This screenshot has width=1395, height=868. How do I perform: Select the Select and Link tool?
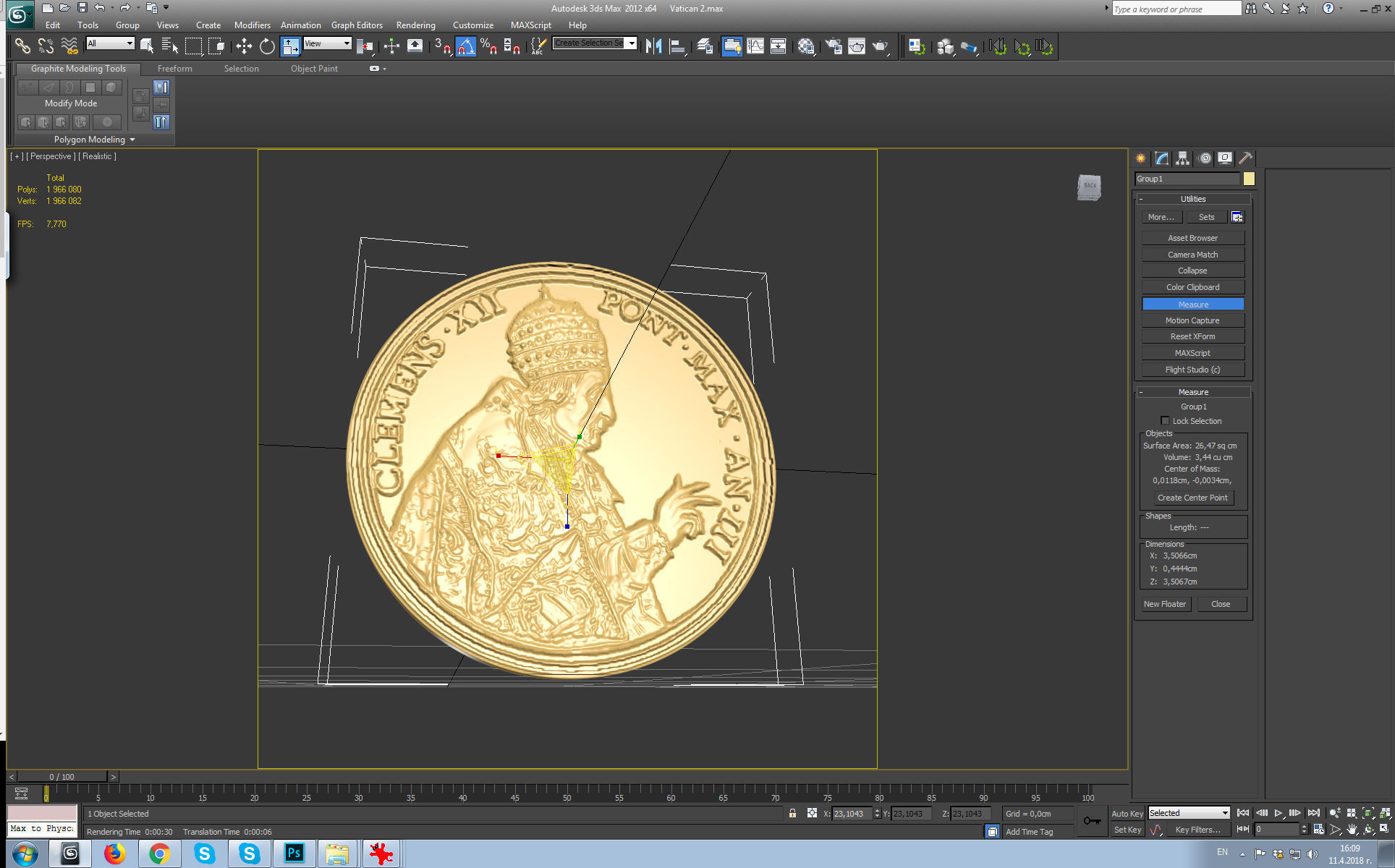coord(22,46)
